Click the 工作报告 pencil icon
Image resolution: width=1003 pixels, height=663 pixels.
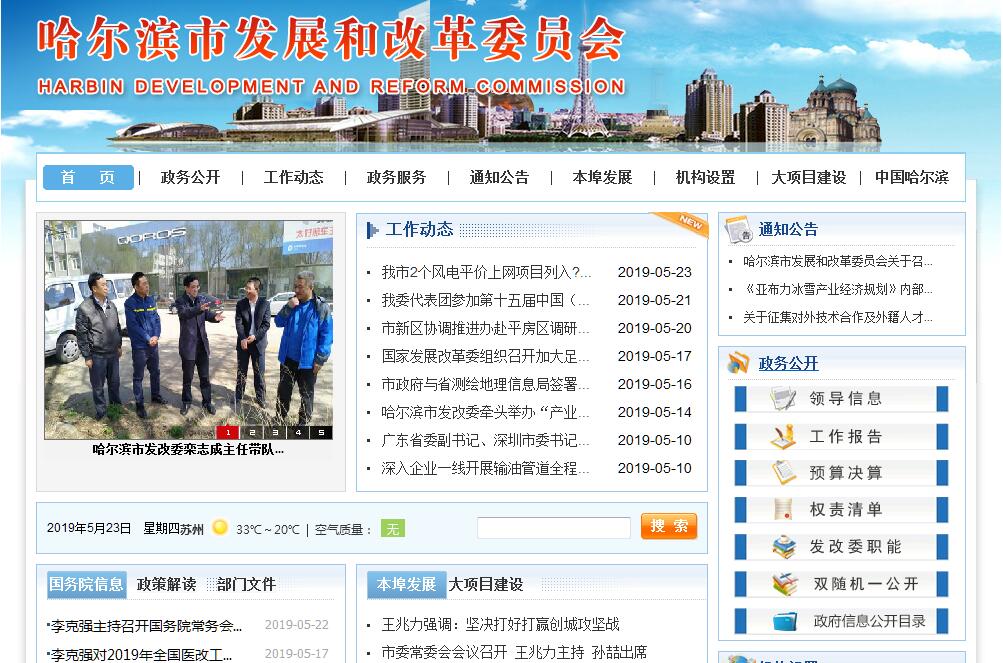[783, 436]
